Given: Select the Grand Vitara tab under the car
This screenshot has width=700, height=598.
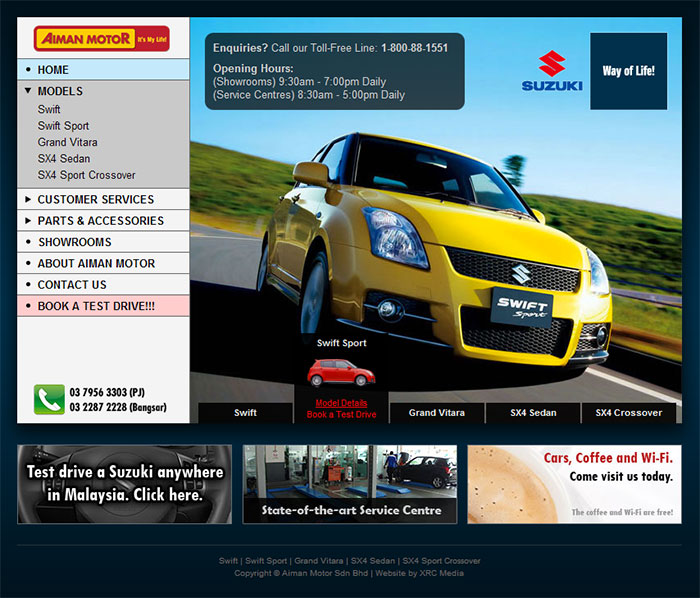Looking at the screenshot, I should pos(437,413).
